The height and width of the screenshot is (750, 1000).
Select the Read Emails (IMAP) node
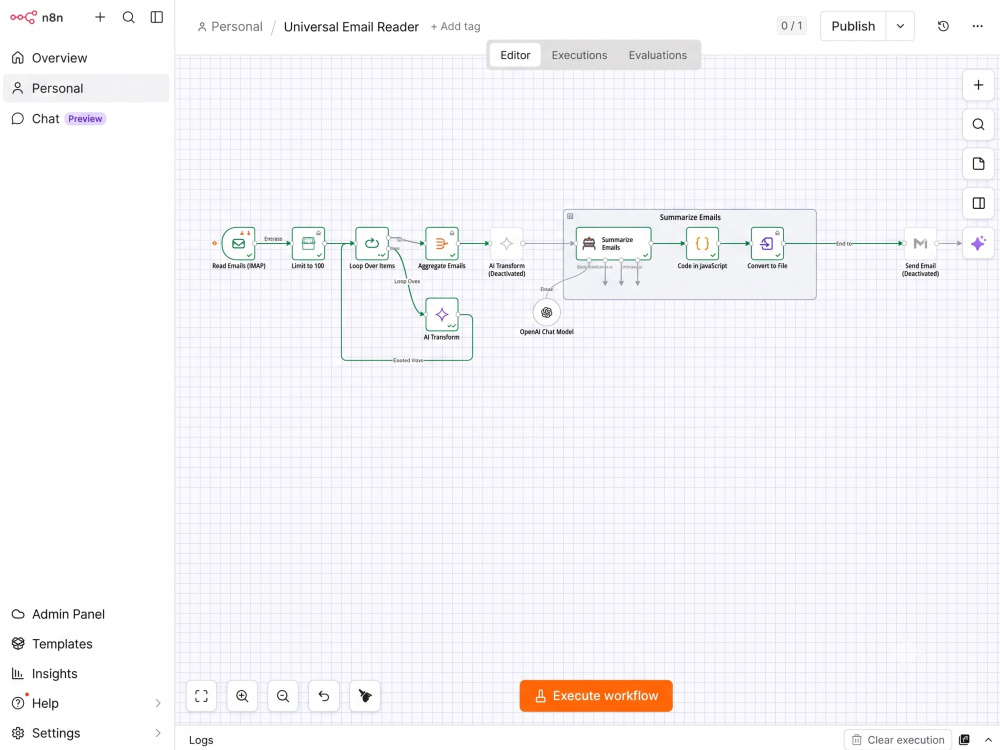239,244
